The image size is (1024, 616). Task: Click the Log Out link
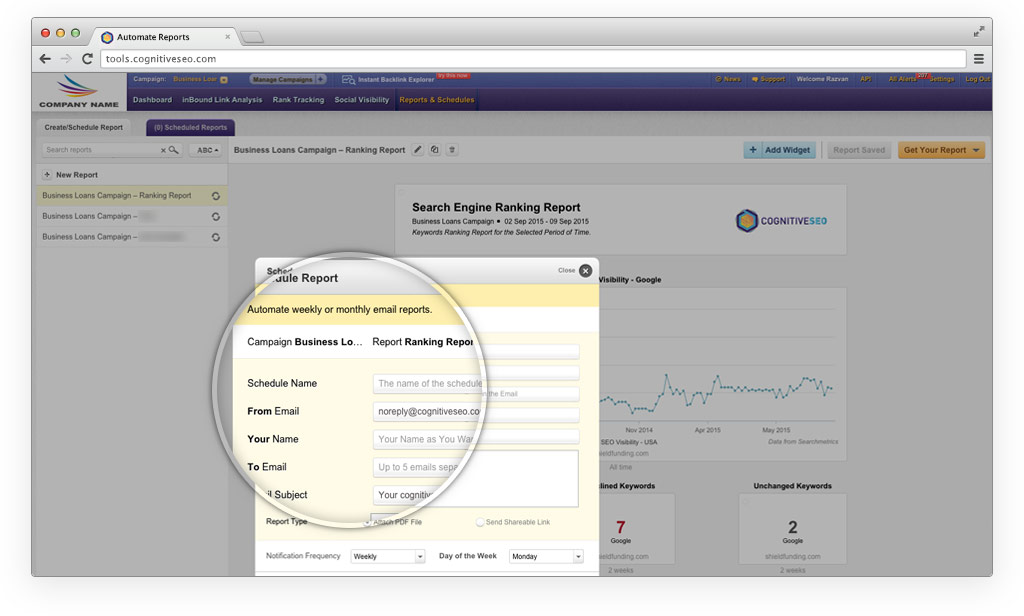tap(978, 79)
